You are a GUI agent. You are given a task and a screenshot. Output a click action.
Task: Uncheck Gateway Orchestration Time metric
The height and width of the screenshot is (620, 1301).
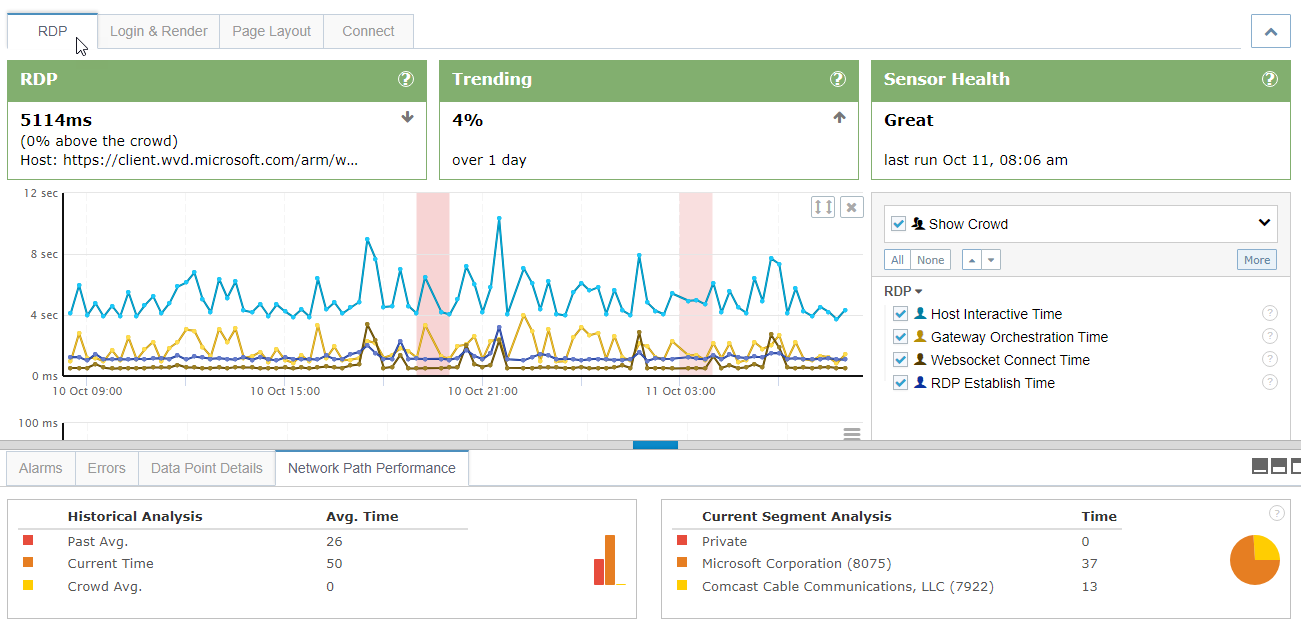[900, 336]
